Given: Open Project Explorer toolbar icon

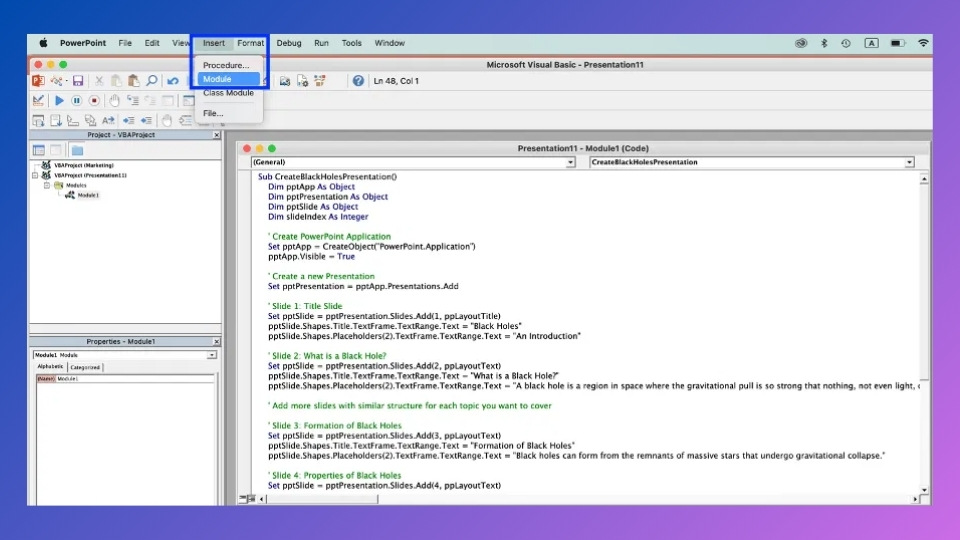Looking at the screenshot, I should (x=285, y=81).
